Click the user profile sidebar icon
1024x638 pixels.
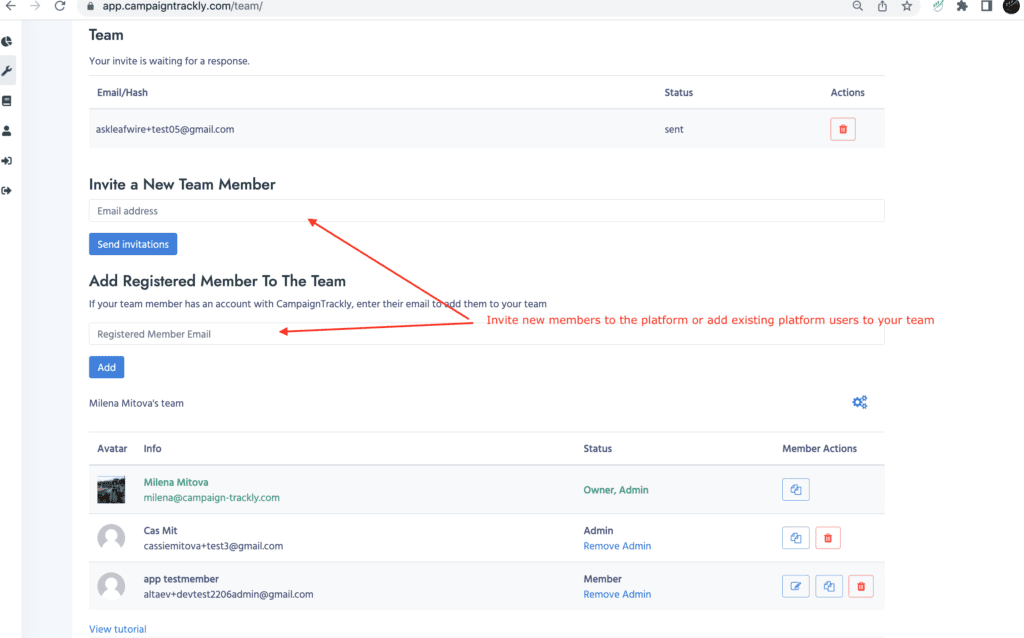(x=7, y=131)
